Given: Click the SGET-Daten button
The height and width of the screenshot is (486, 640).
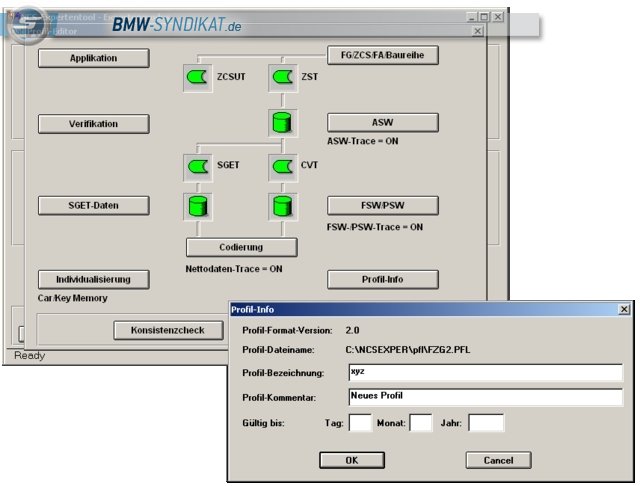Looking at the screenshot, I should [x=93, y=205].
